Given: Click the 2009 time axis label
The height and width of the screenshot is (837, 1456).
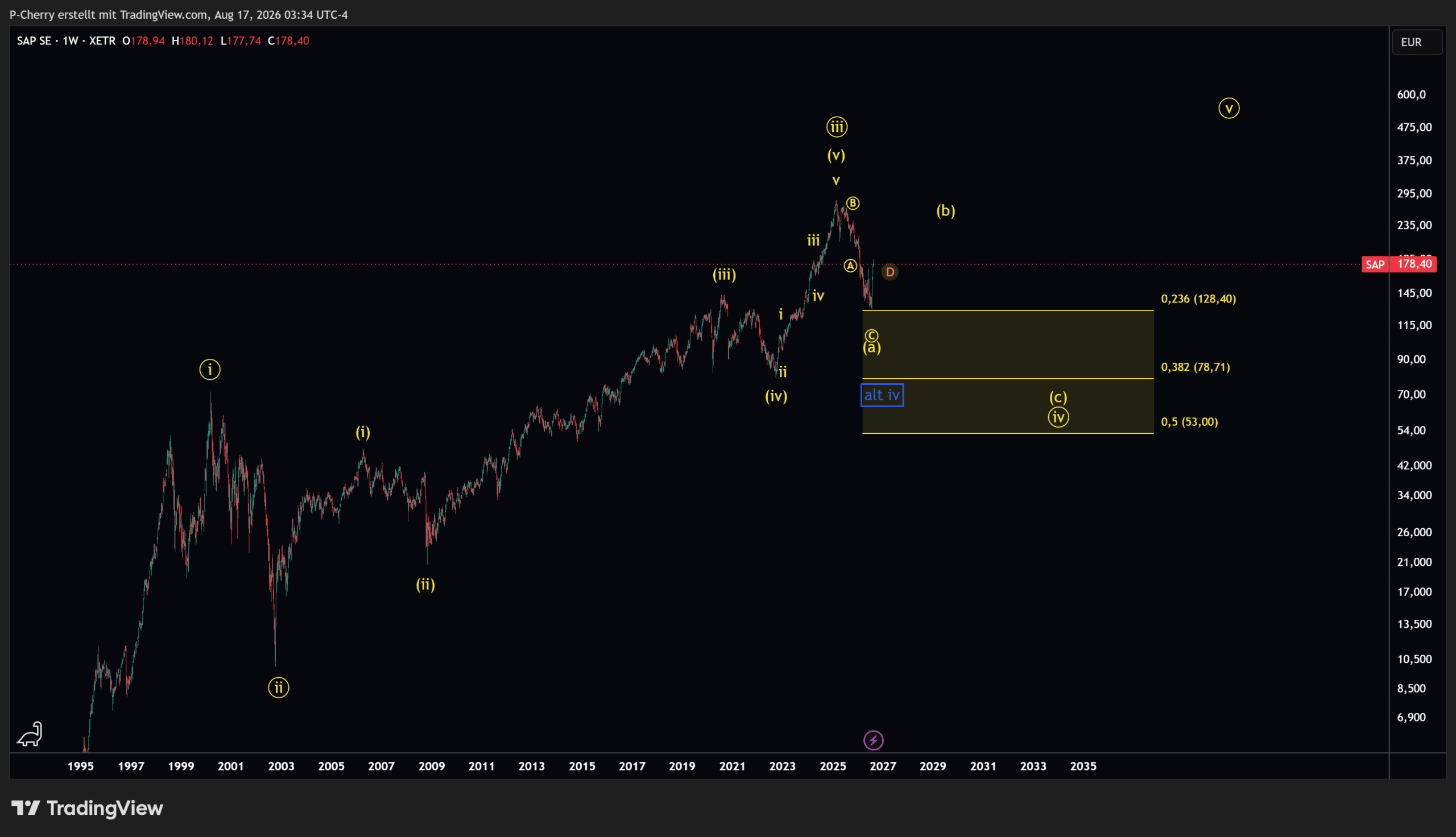Looking at the screenshot, I should [431, 766].
